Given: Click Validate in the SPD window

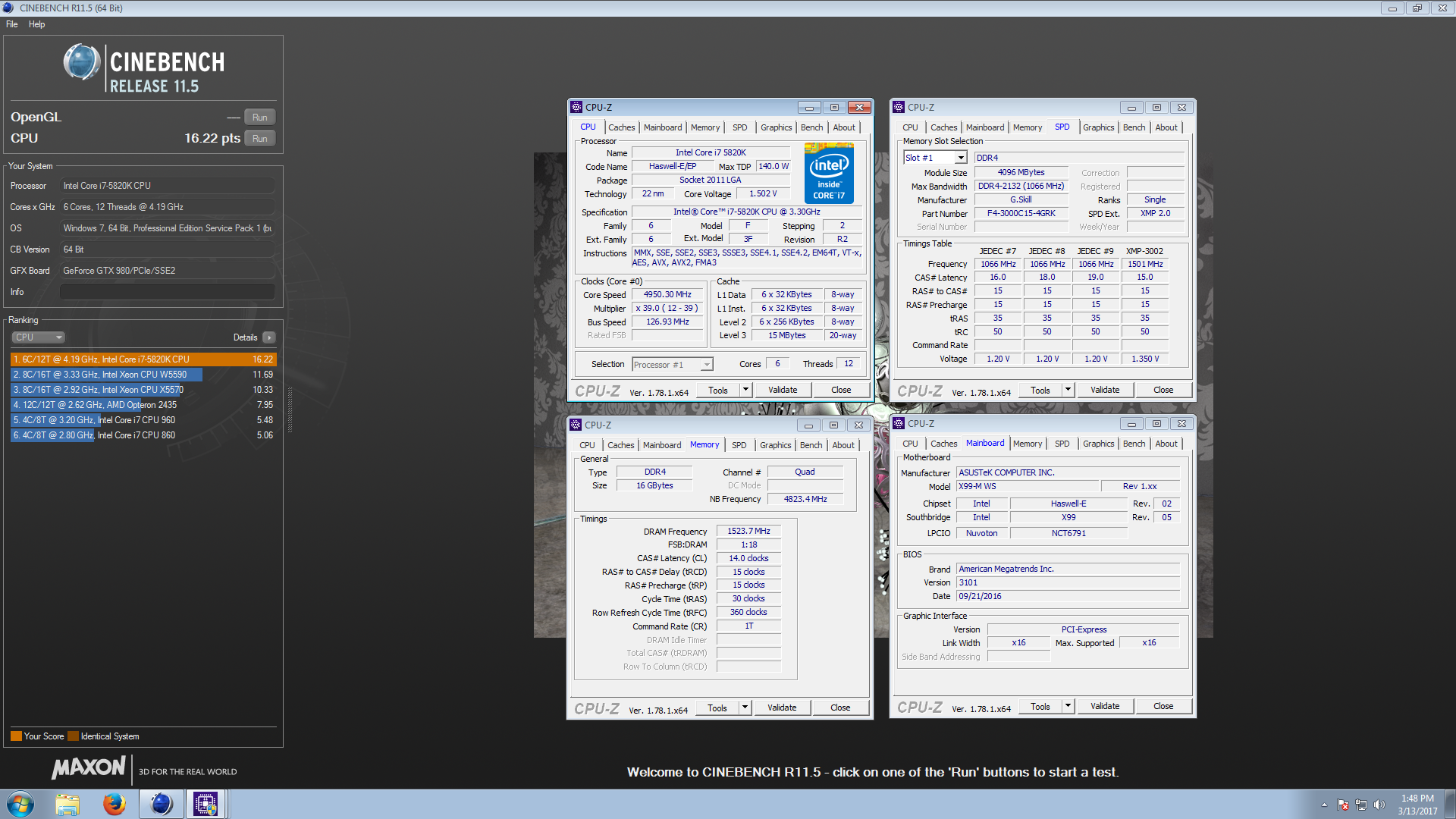Looking at the screenshot, I should pos(1105,390).
